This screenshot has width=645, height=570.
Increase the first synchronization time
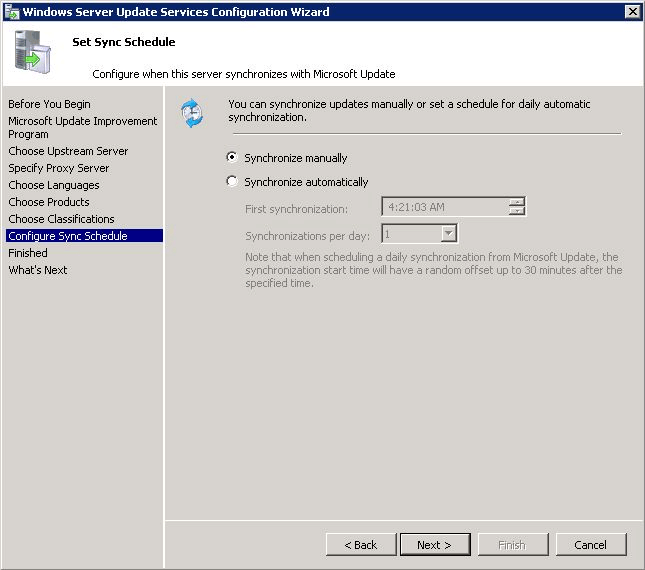516,203
